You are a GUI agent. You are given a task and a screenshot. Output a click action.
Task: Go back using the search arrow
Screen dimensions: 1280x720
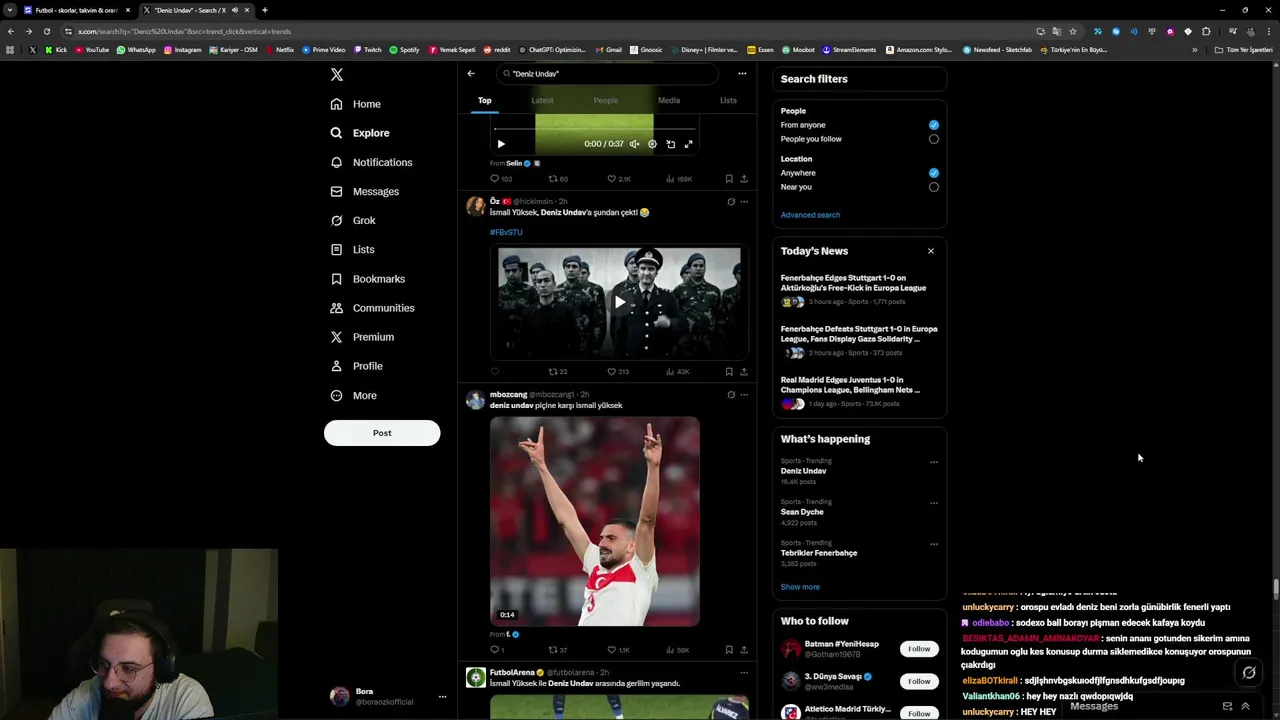[471, 73]
